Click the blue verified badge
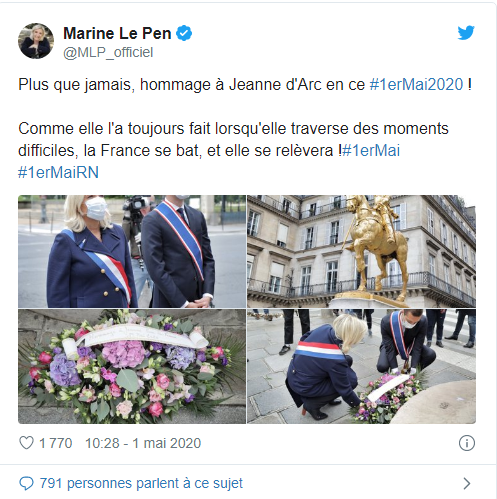The width and height of the screenshot is (497, 499). tap(184, 33)
